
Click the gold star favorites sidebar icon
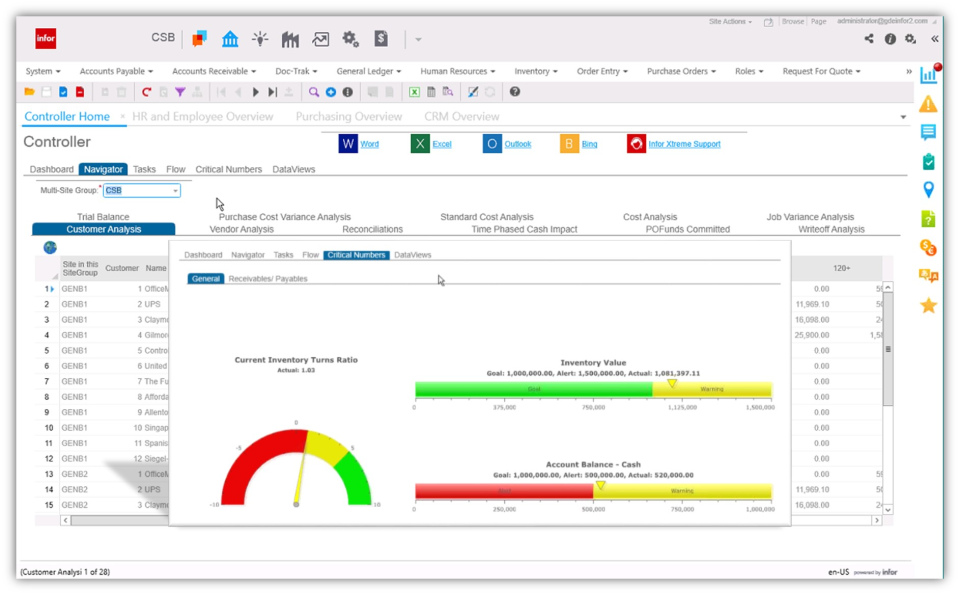pos(928,305)
